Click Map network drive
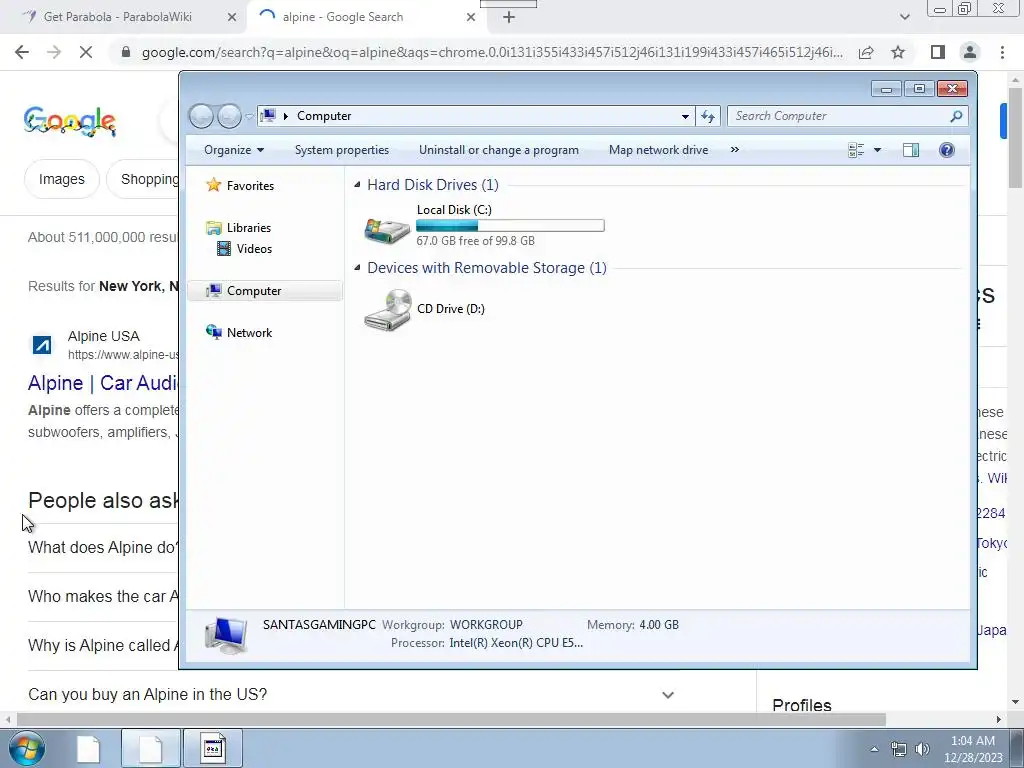Viewport: 1024px width, 768px height. [658, 150]
